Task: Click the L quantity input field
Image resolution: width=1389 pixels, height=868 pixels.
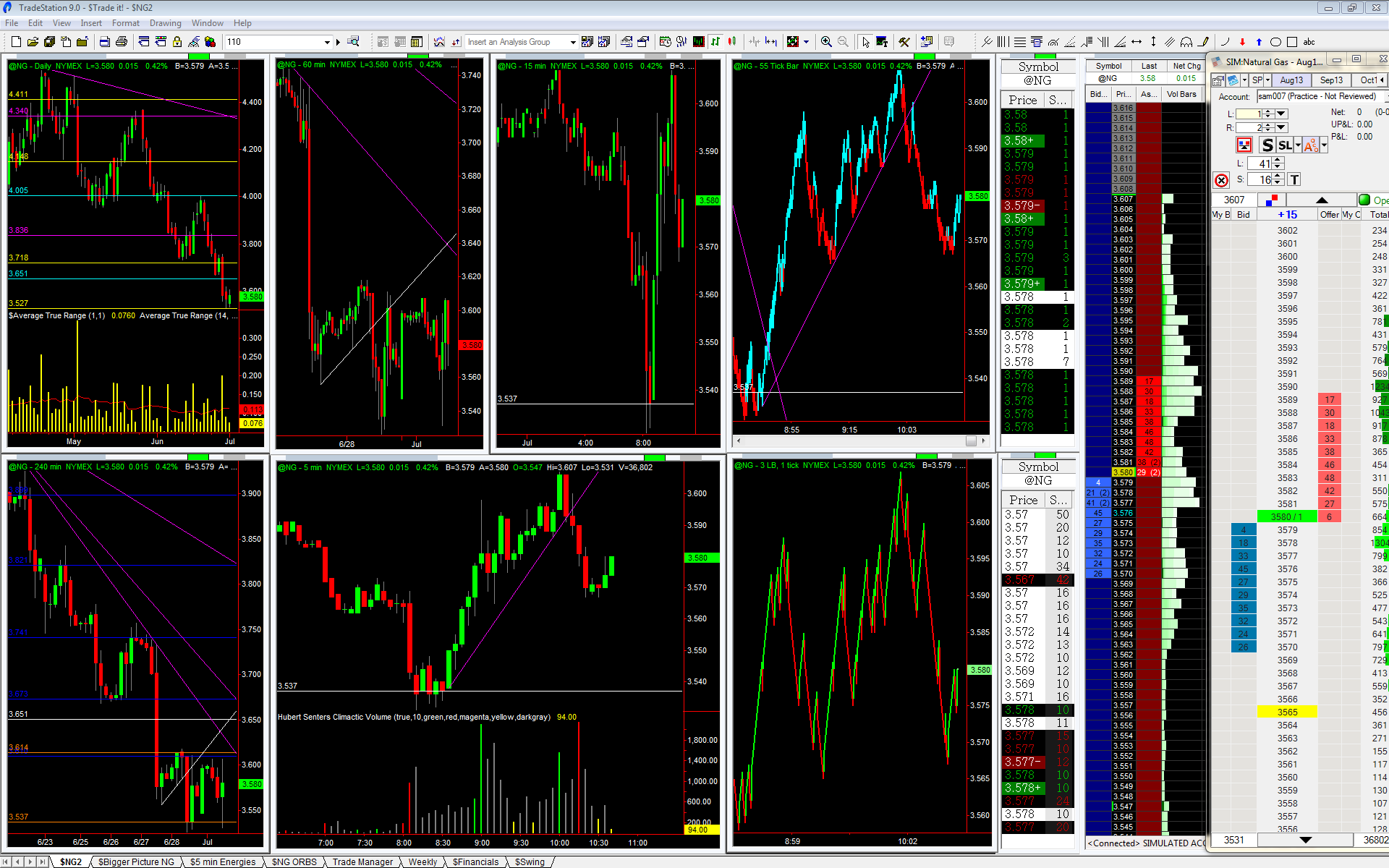Action: pos(1249,114)
